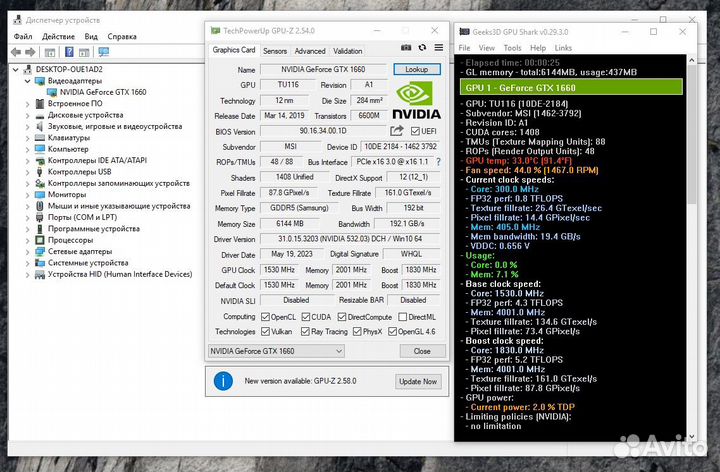Screen dimensions: 720x472
Task: Open the Файл menu in Device Manager
Action: [x=23, y=36]
